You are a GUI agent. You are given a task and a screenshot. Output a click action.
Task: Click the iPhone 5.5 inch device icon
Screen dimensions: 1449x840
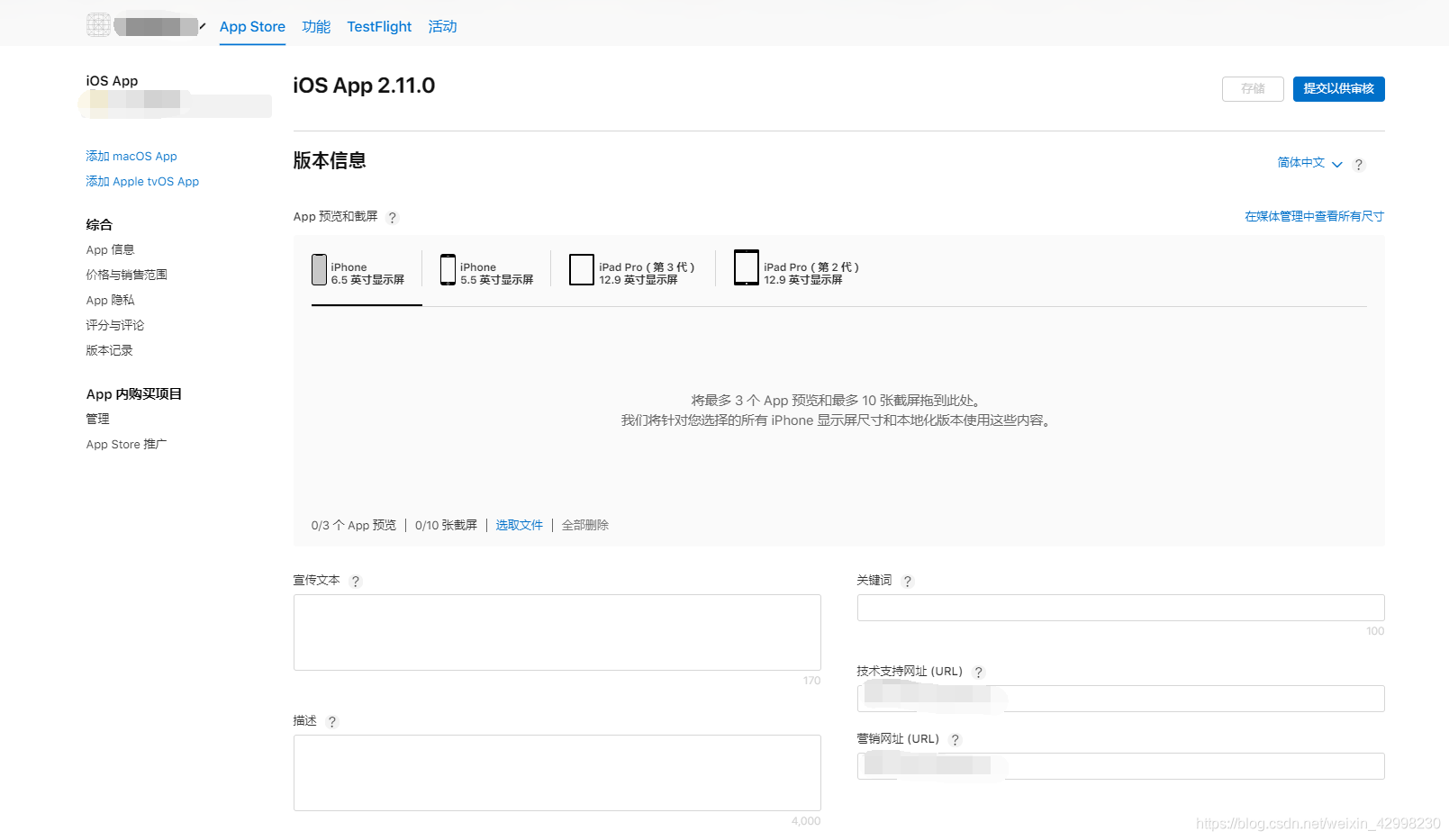pyautogui.click(x=448, y=269)
